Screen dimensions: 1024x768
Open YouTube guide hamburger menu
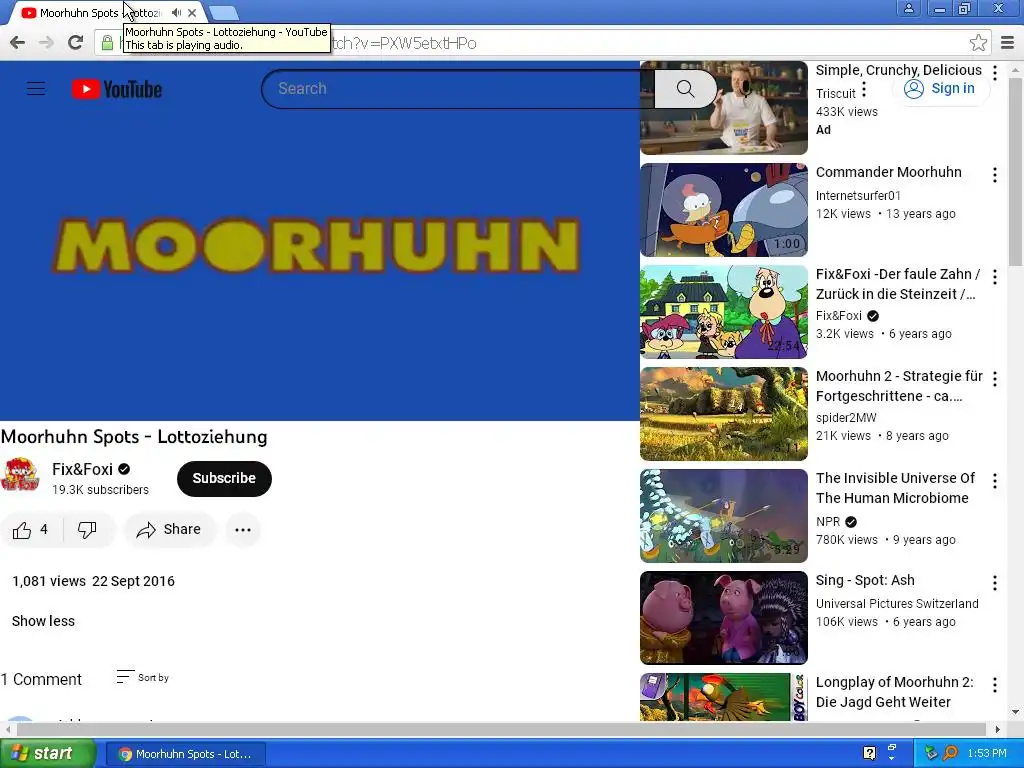click(x=36, y=89)
